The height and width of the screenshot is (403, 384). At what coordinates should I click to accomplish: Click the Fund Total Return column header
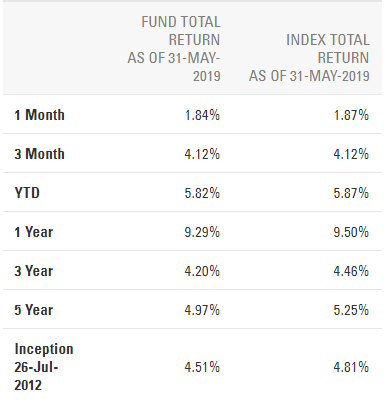[x=174, y=49]
